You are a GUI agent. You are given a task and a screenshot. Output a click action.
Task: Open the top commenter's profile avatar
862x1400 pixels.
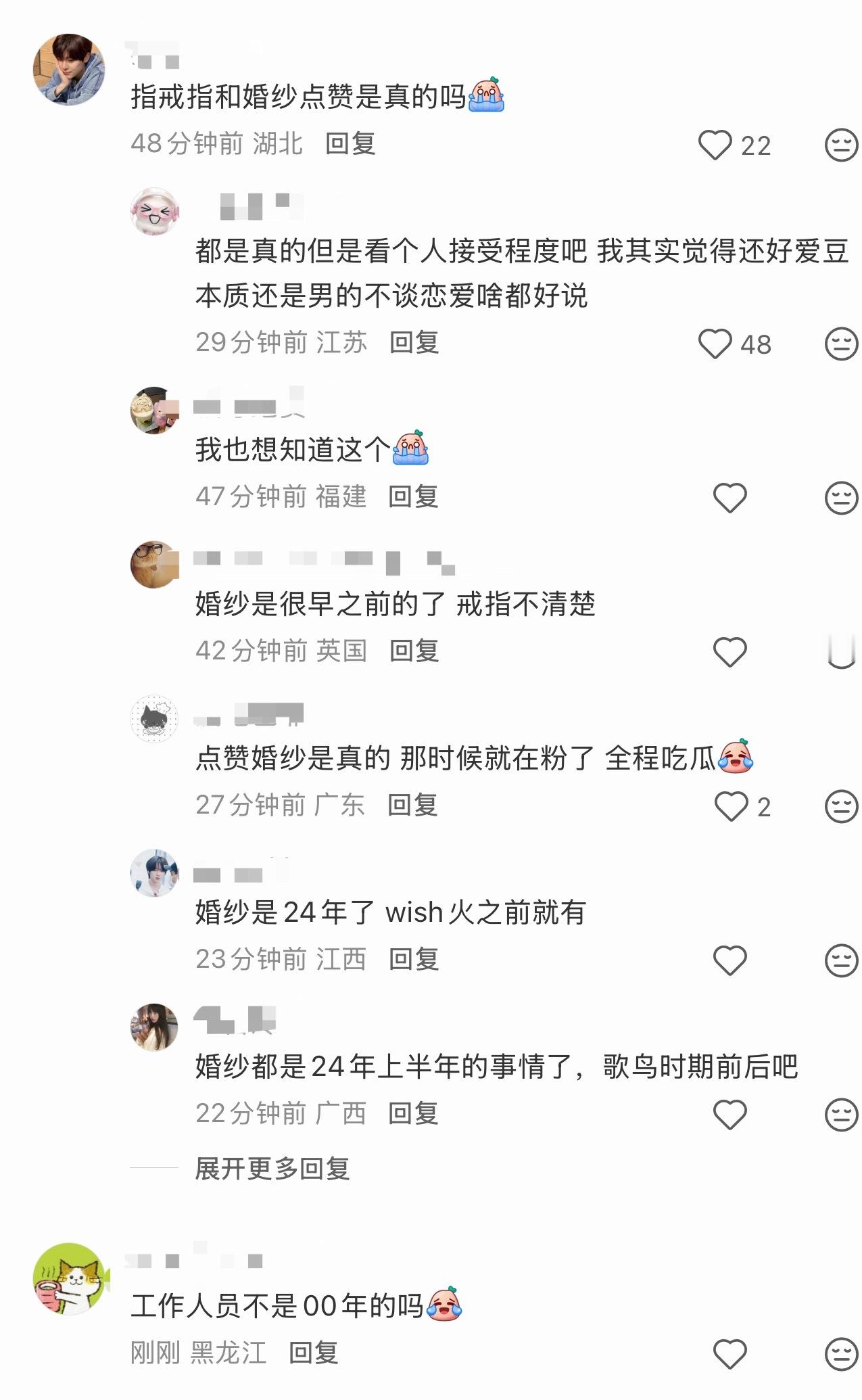69,70
